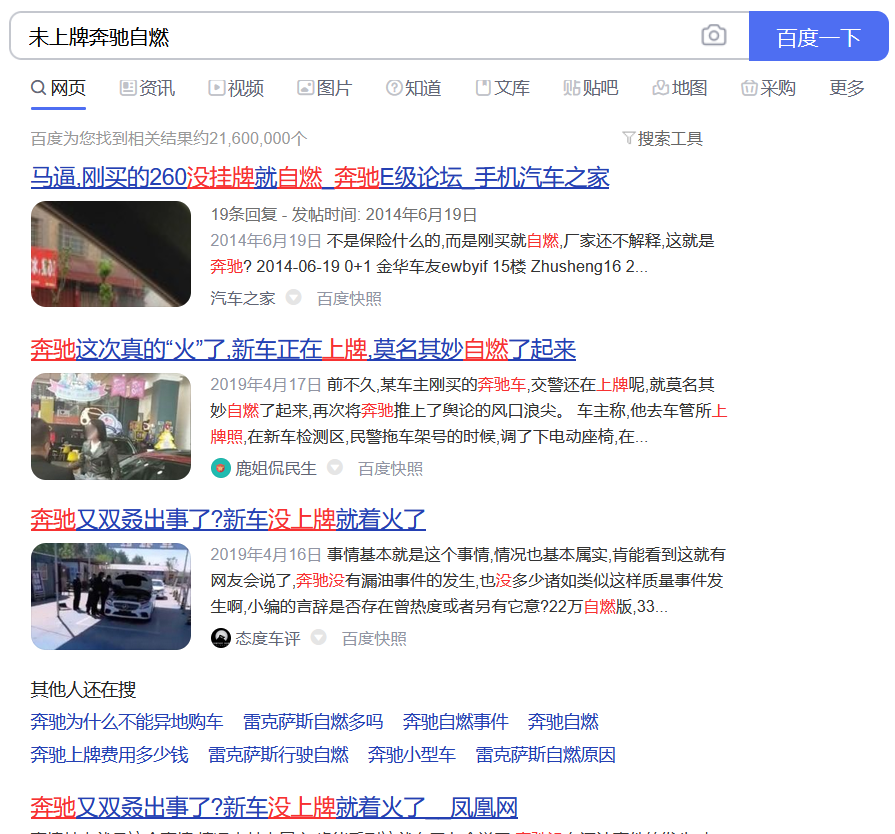This screenshot has width=895, height=834.
Task: Click the 其他人还在搜 heading
Action: pos(83,690)
